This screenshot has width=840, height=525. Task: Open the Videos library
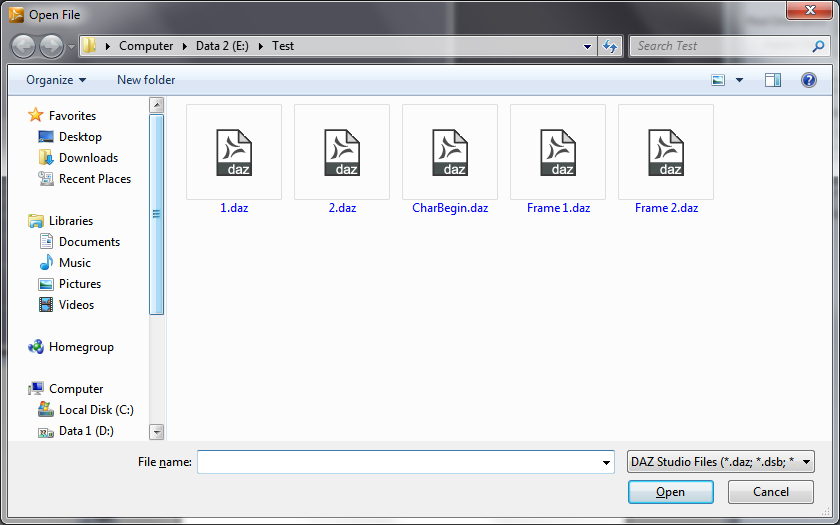click(x=77, y=304)
